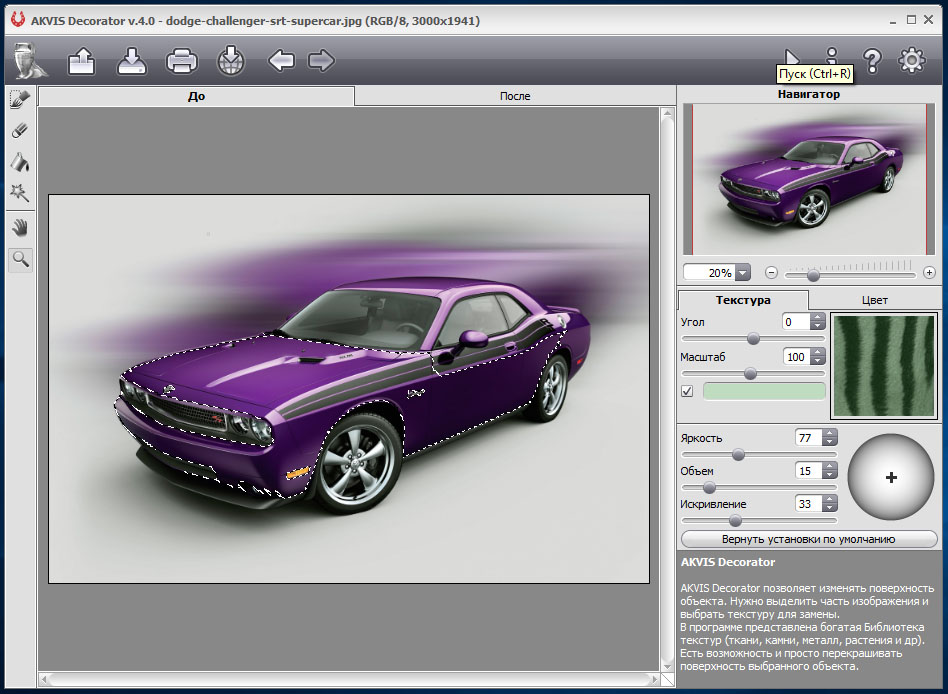Run processing with the play triangle icon
This screenshot has height=694, width=948.
[x=791, y=58]
